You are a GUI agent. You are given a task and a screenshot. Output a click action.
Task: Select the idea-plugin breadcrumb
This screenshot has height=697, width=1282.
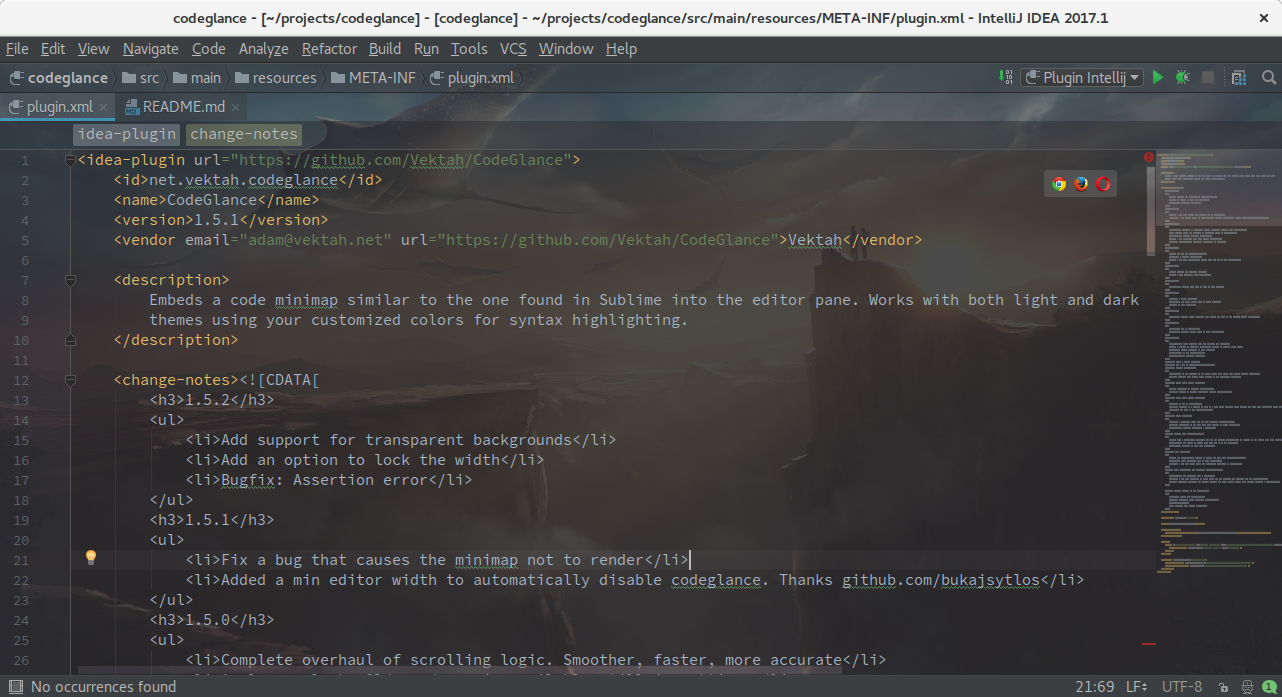(126, 133)
